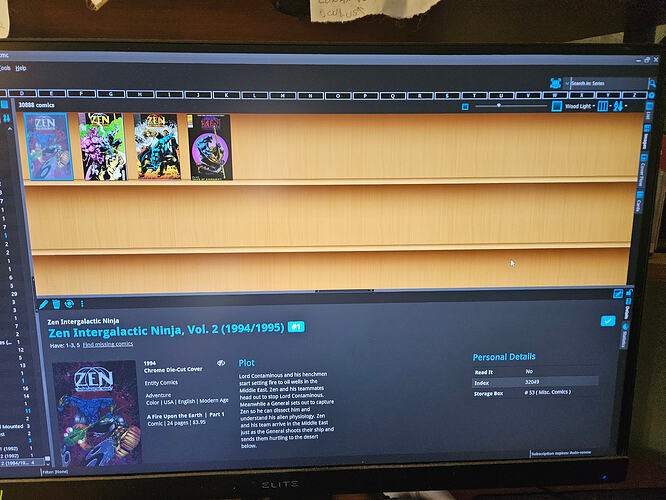Click the large thumbnail size icon
The width and height of the screenshot is (666, 500).
point(557,106)
